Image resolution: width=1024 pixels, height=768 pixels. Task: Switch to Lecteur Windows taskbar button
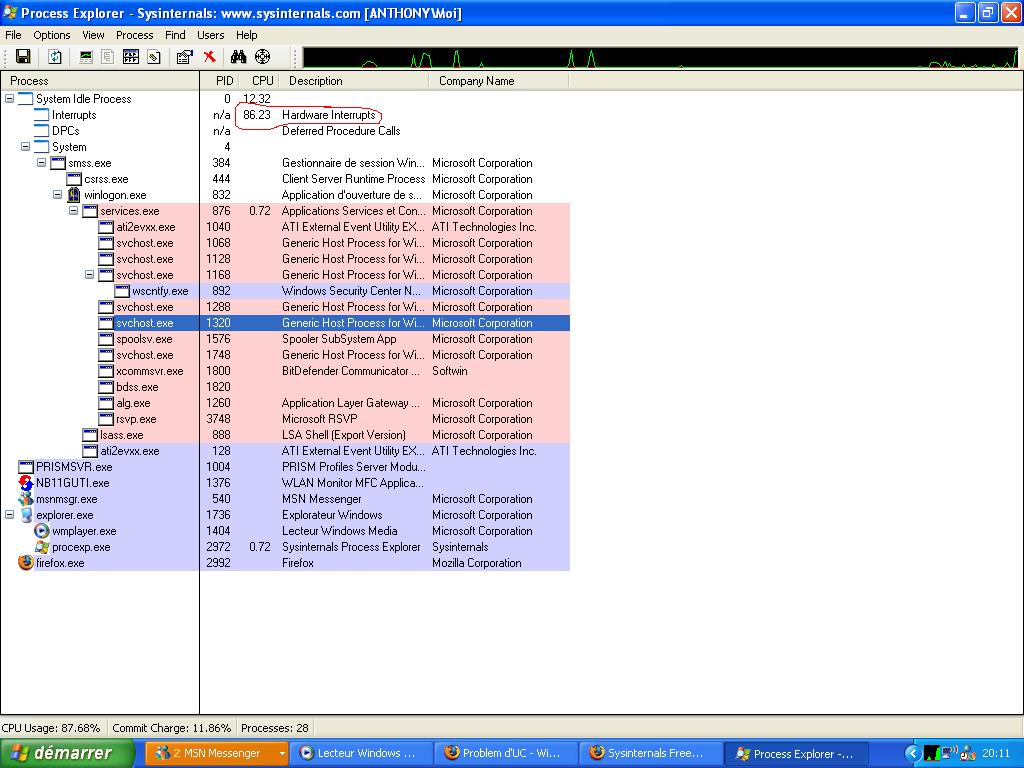click(x=360, y=753)
